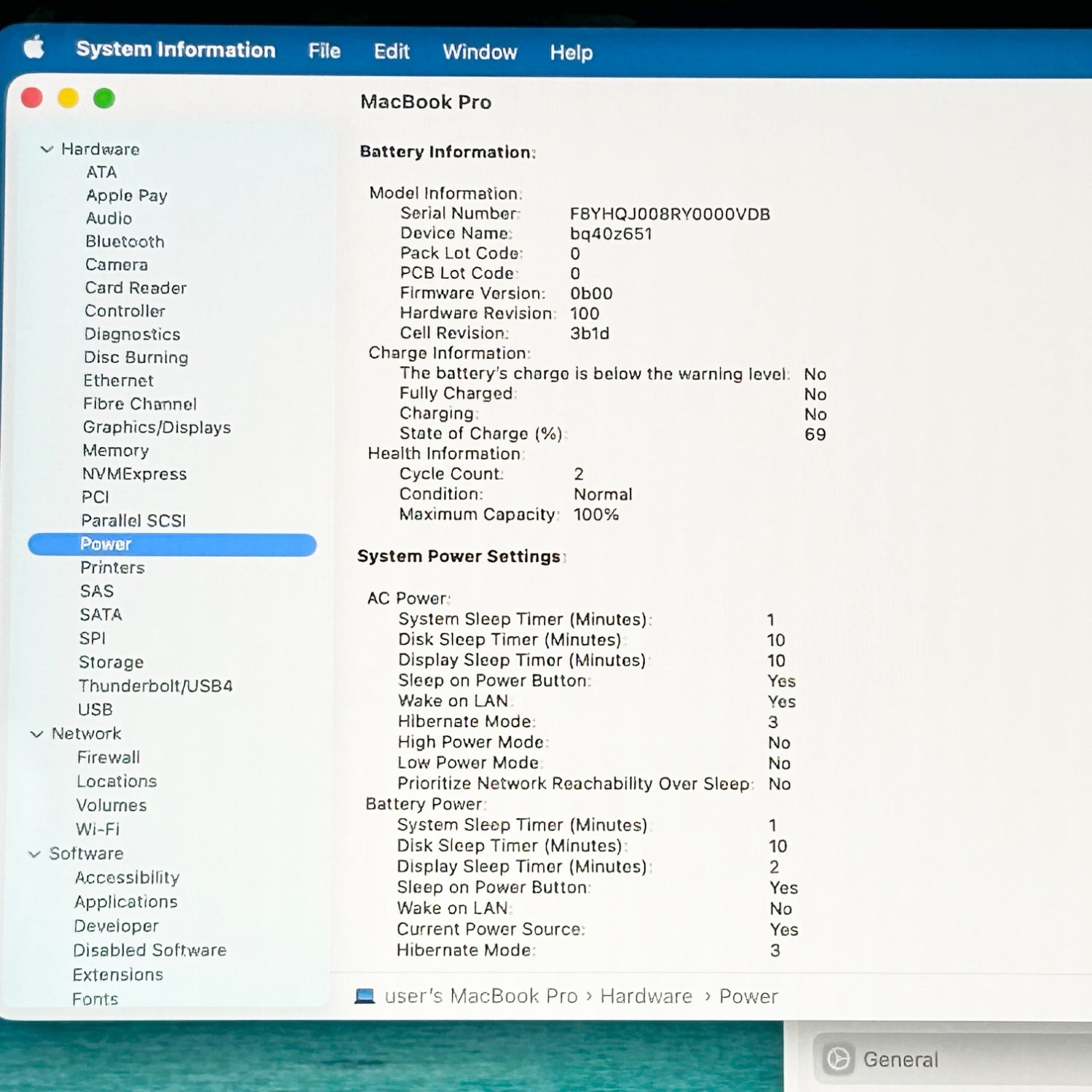1092x1092 pixels.
Task: Click the MacBook Pro window title
Action: tap(426, 102)
